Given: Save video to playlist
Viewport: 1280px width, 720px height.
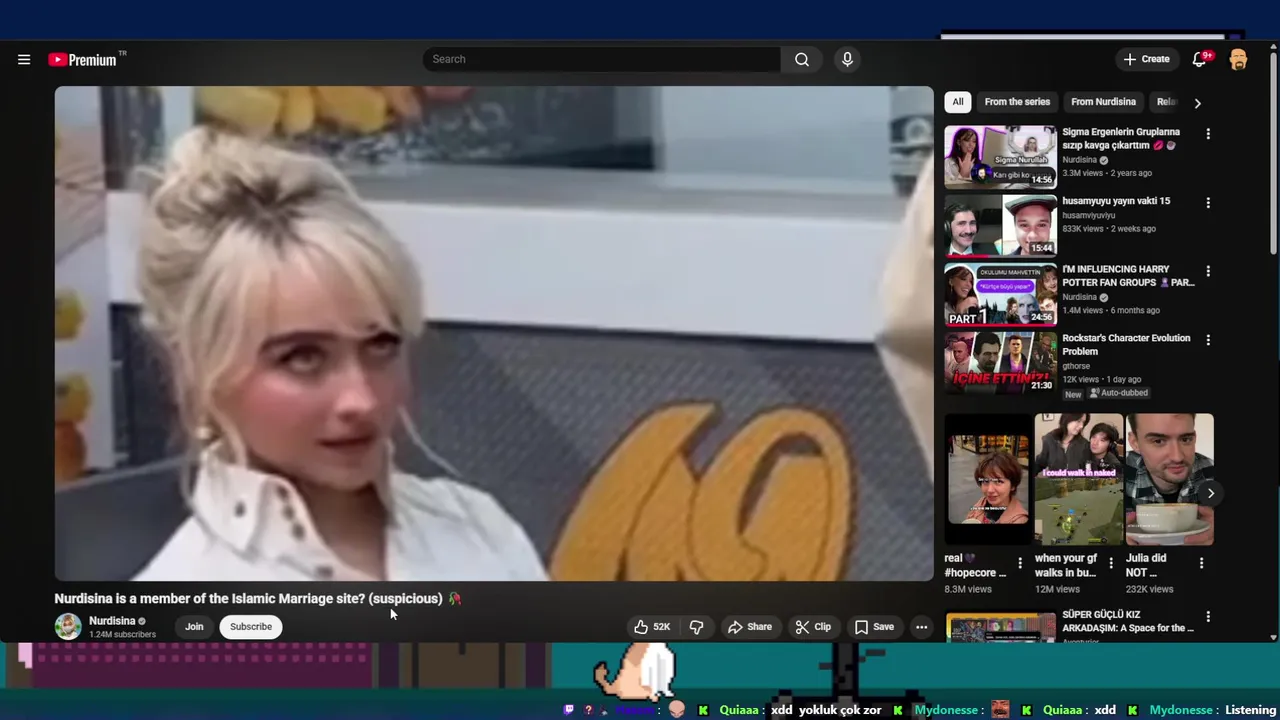Looking at the screenshot, I should click(x=874, y=627).
